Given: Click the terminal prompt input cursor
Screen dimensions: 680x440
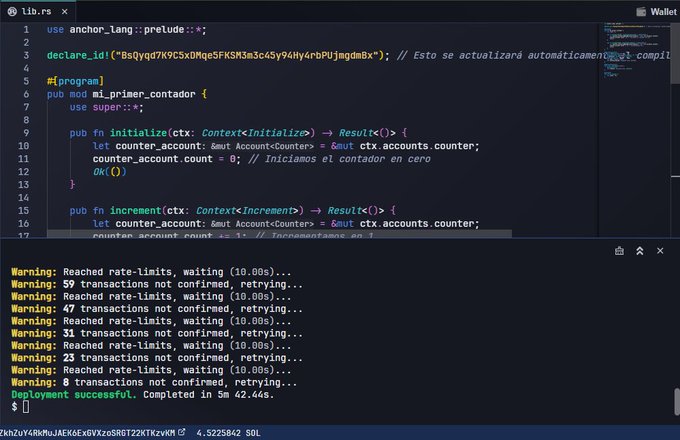Looking at the screenshot, I should (26, 407).
